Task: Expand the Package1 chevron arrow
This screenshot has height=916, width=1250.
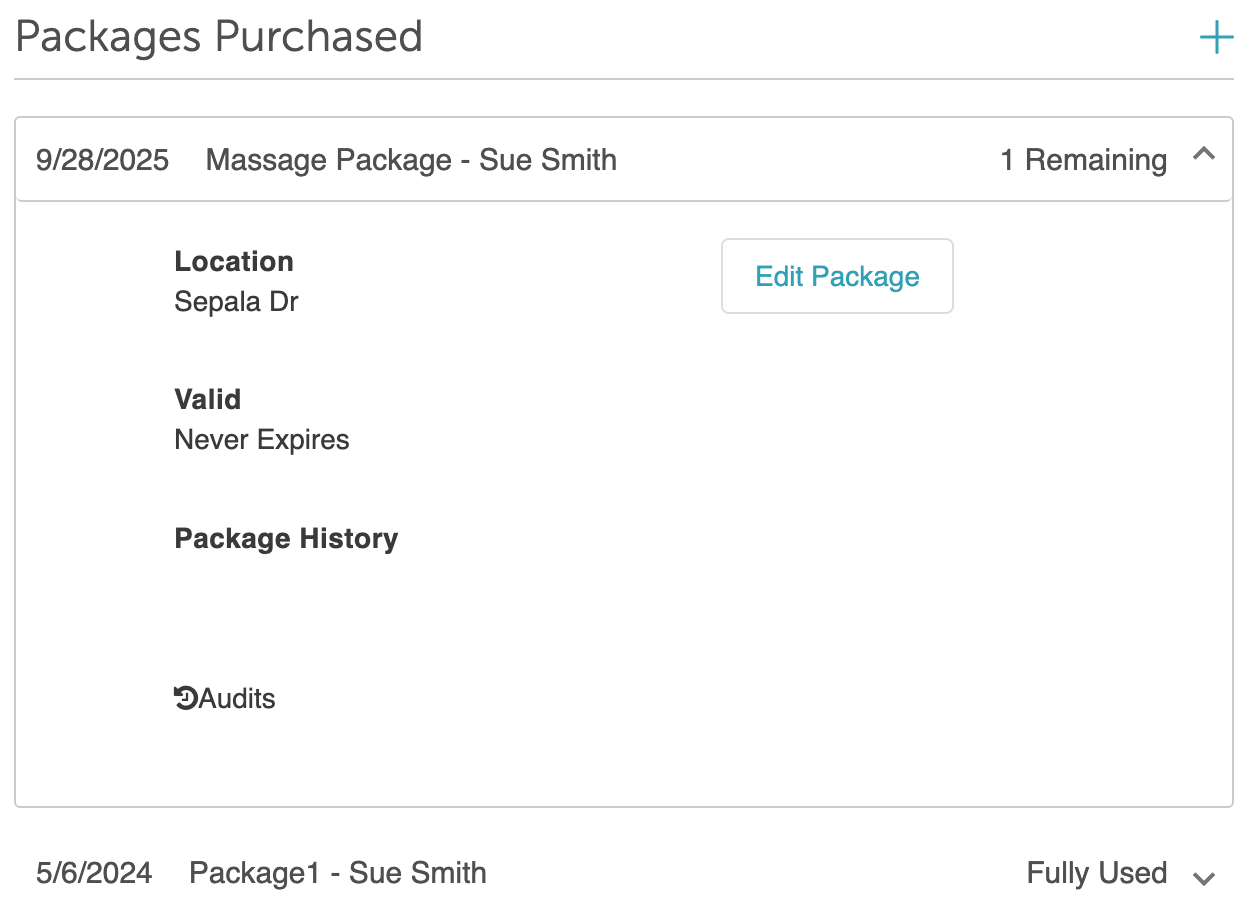Action: 1204,877
